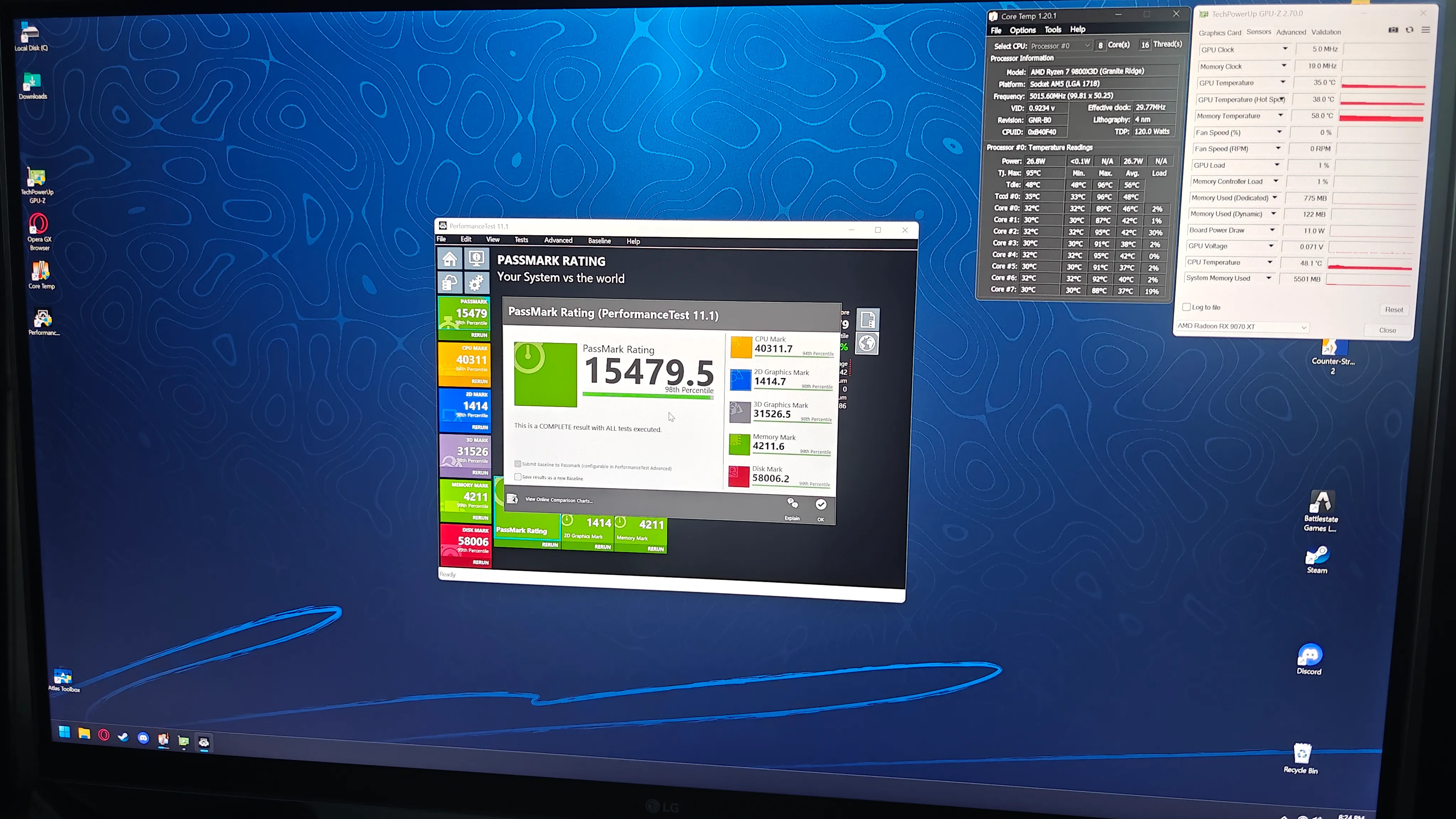The image size is (1456, 819).
Task: Click the cloud upload baseline icon
Action: pos(450,282)
